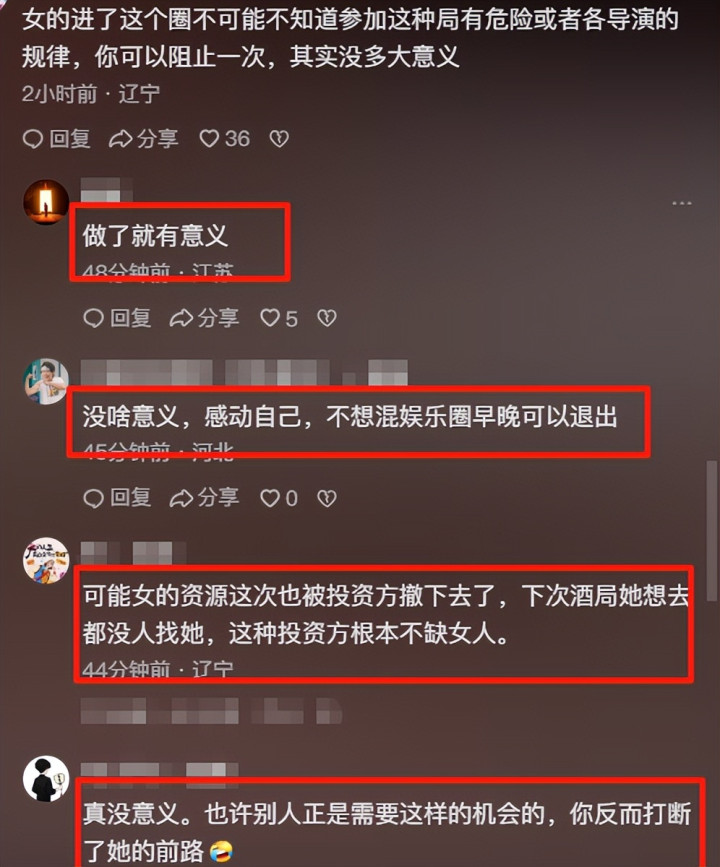Open the cartoon avatar of the 投资方 commenter
This screenshot has width=720, height=867.
click(x=46, y=560)
